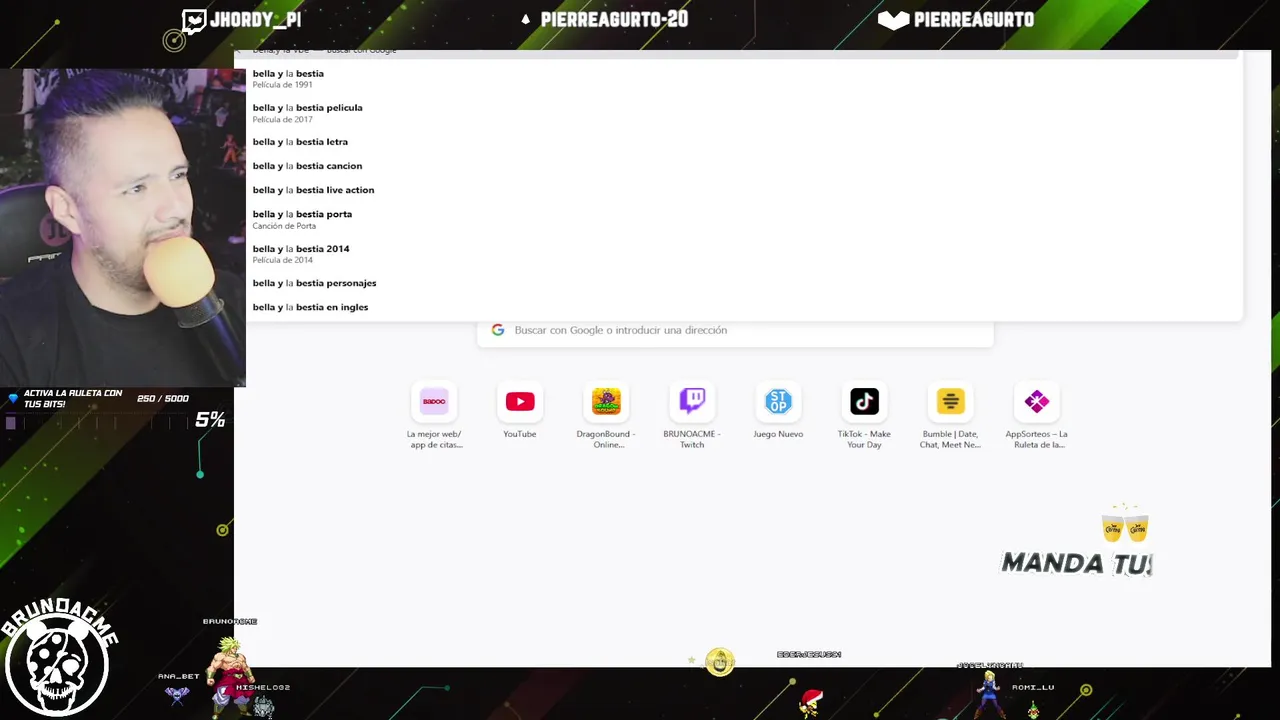Click the 'Juego Nuevo' label

pos(778,434)
